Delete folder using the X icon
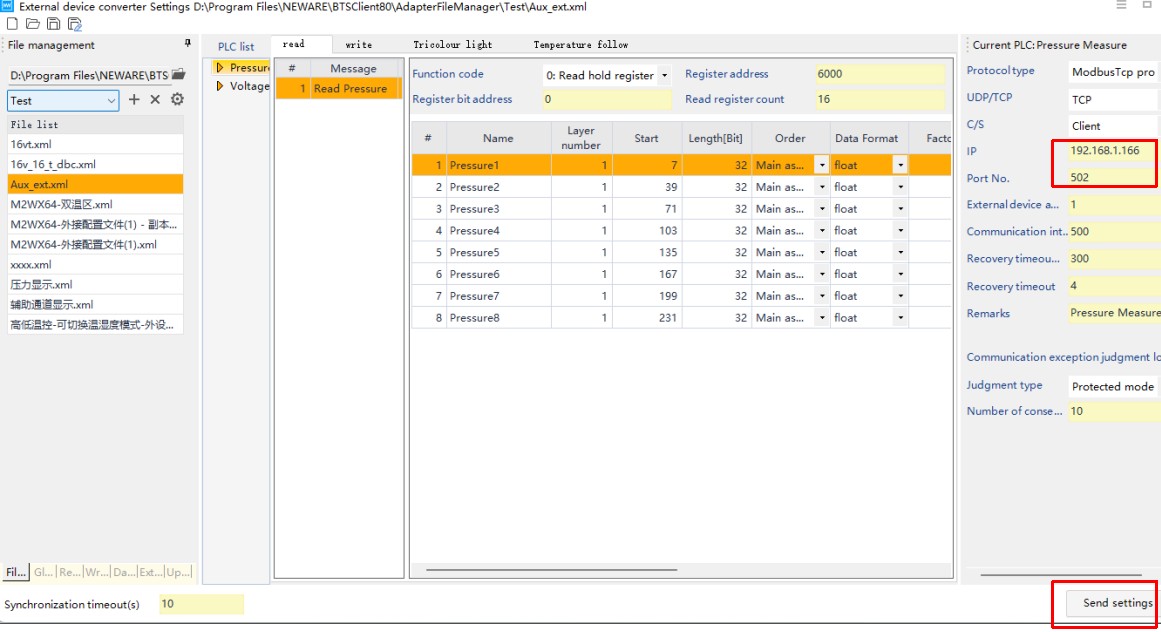The height and width of the screenshot is (632, 1161). [x=155, y=100]
